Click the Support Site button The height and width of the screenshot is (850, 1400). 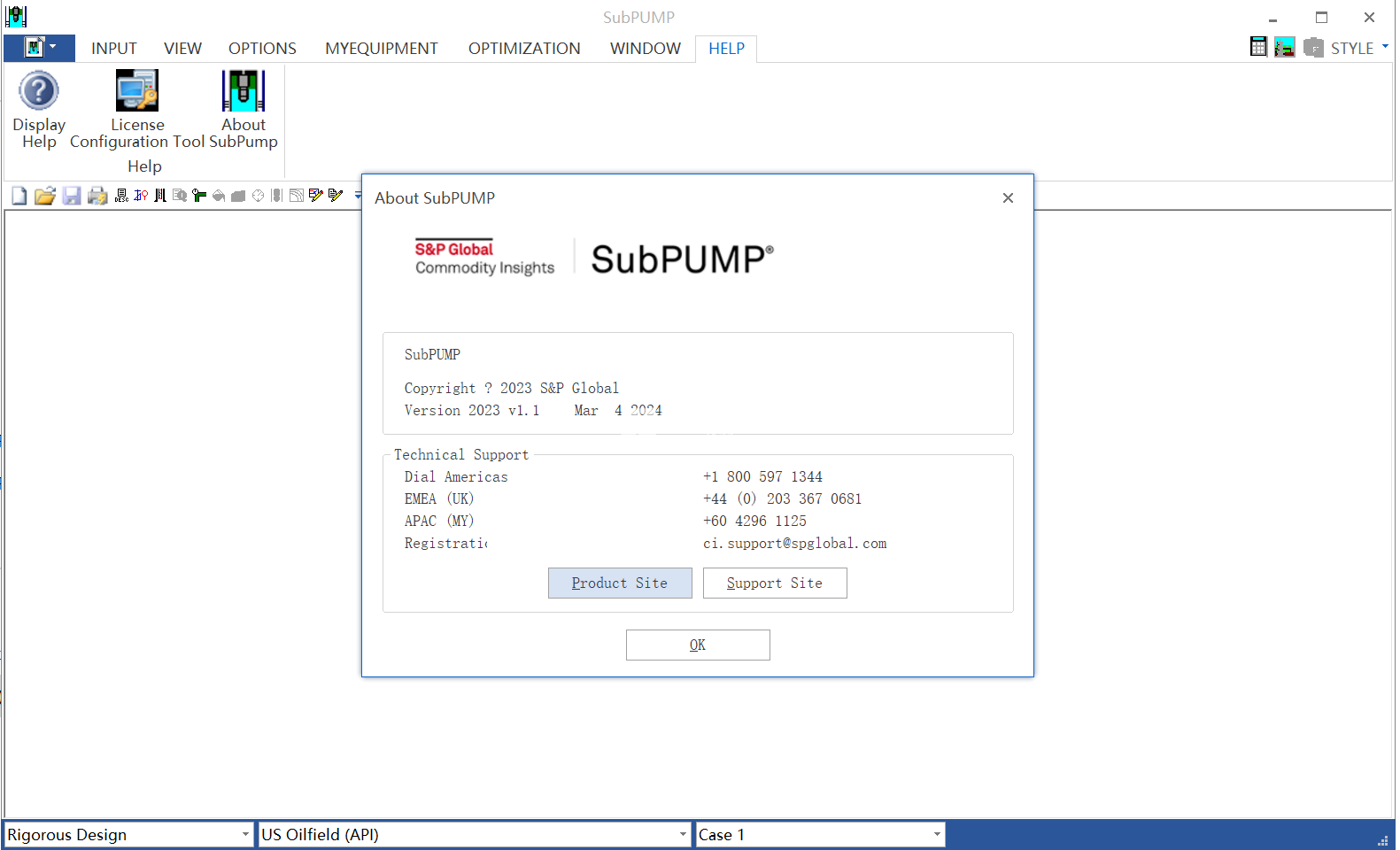[775, 583]
